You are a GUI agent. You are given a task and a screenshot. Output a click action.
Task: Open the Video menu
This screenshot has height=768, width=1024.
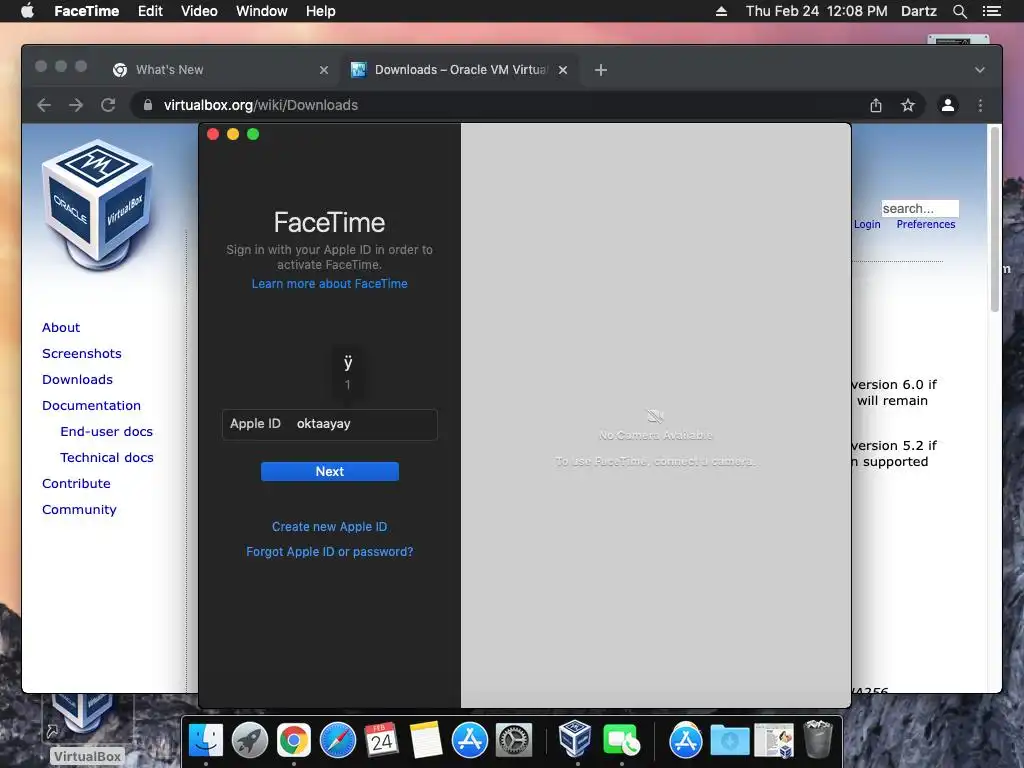pos(199,11)
